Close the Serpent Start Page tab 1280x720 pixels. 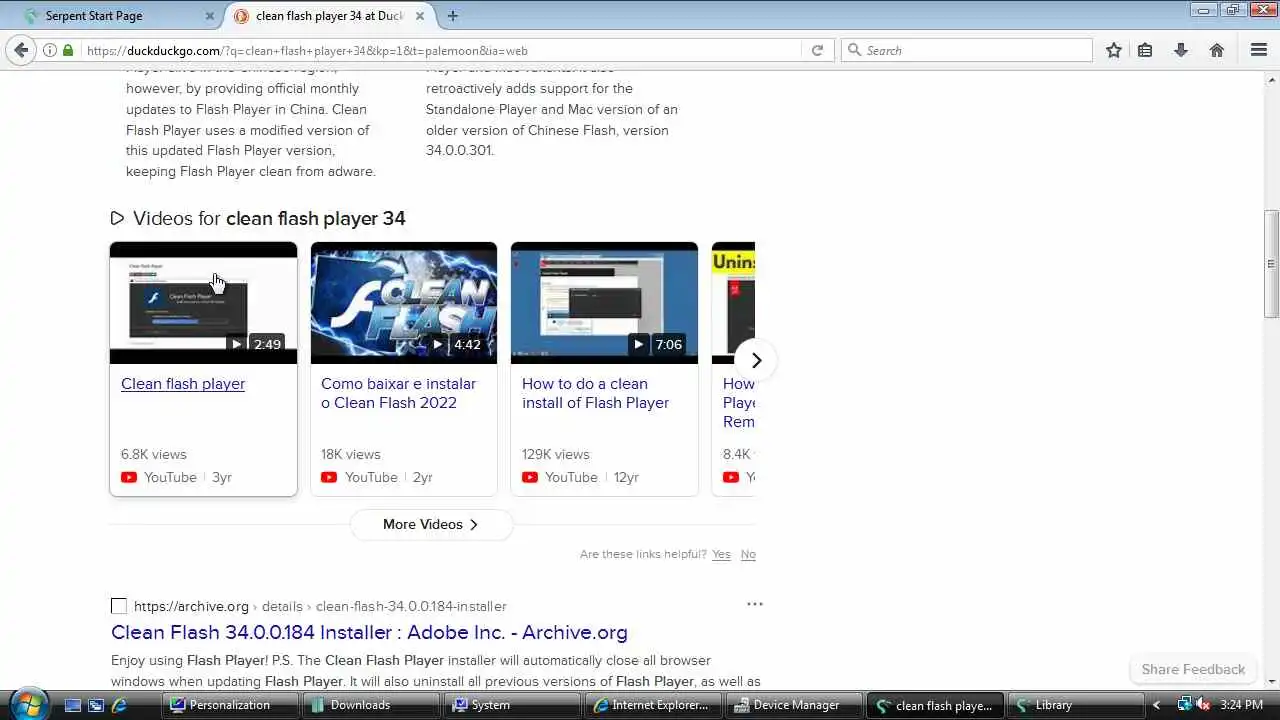coord(210,16)
